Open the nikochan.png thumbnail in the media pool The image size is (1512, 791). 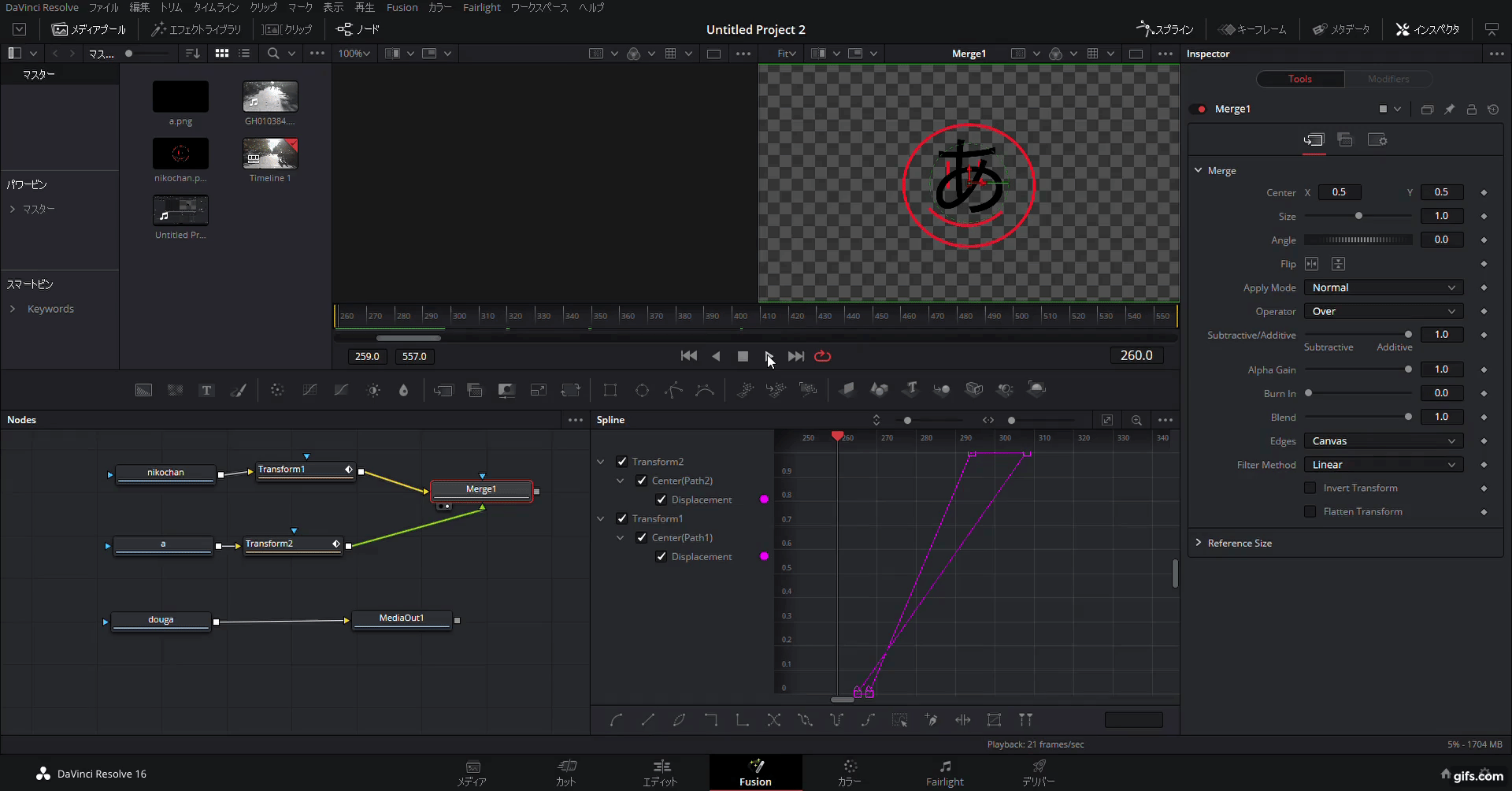tap(180, 153)
